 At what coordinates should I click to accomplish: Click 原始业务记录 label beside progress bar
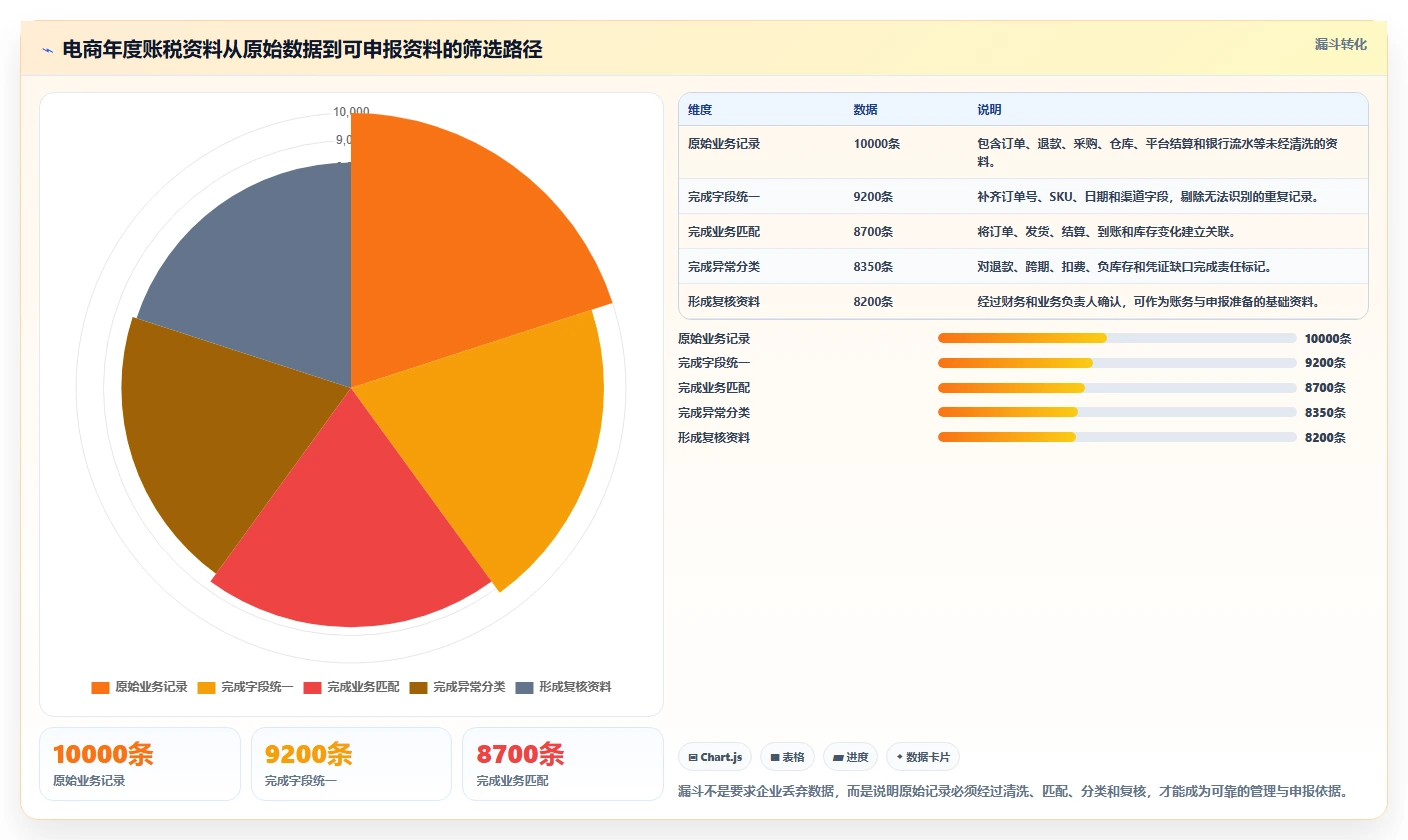714,339
